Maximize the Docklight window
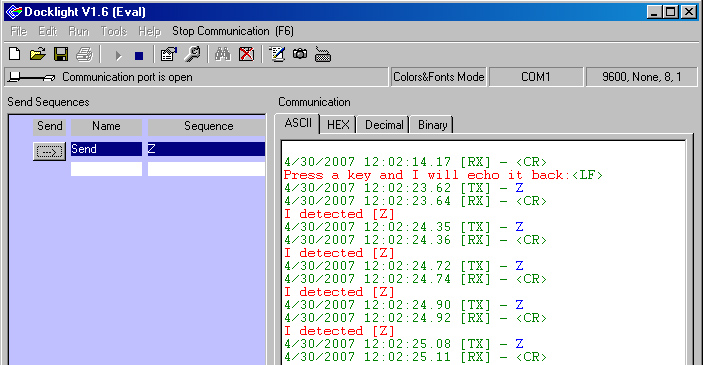 [671, 12]
